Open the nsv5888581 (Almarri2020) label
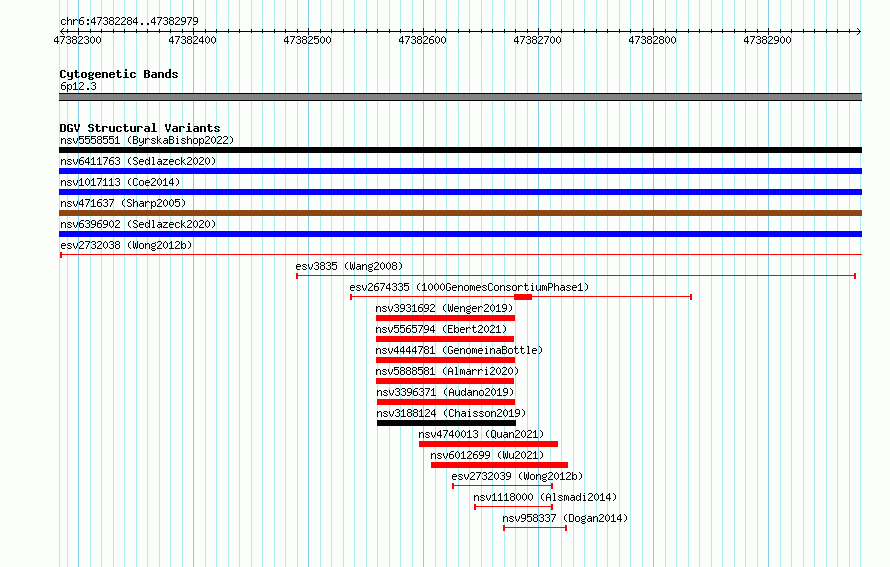This screenshot has height=567, width=890. click(447, 371)
